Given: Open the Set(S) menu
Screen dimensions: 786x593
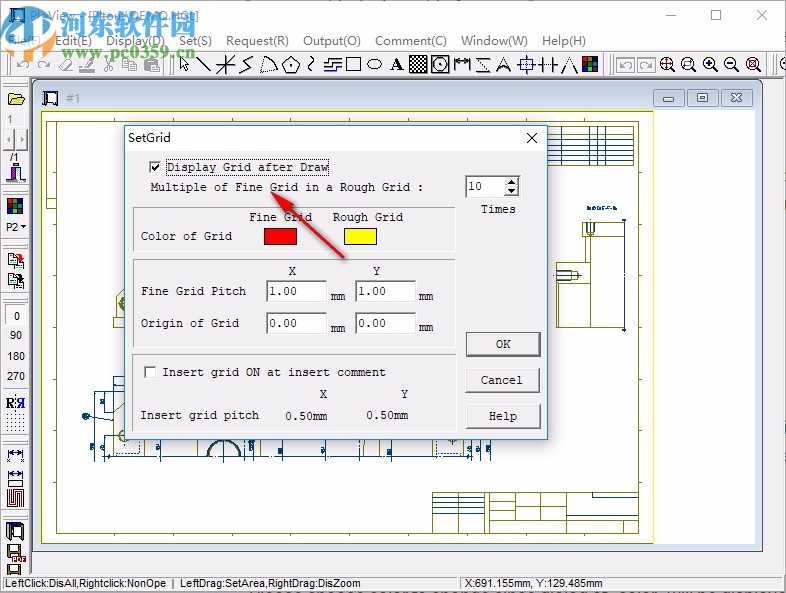Looking at the screenshot, I should 195,41.
